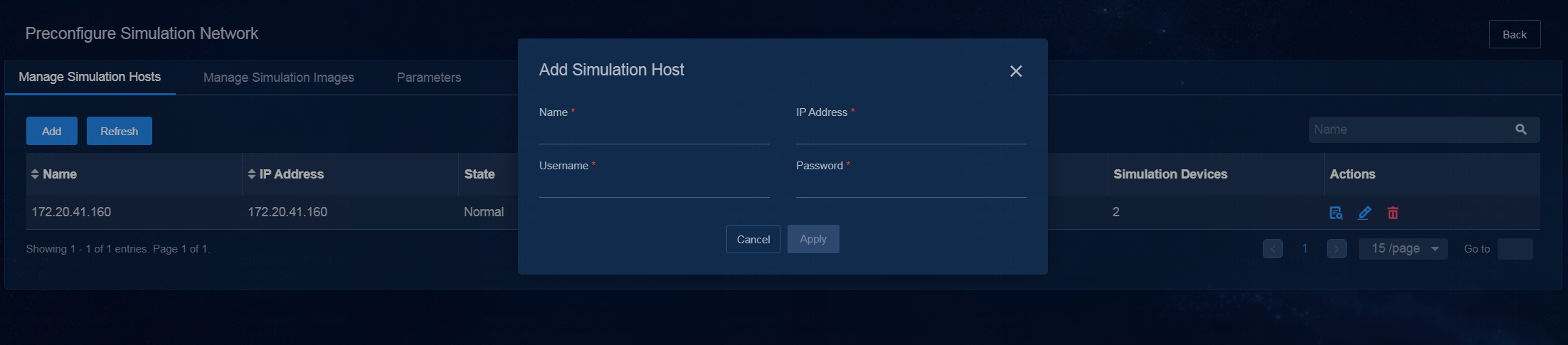This screenshot has height=345, width=1568.
Task: Switch to Manage Simulation Images tab
Action: pyautogui.click(x=279, y=78)
